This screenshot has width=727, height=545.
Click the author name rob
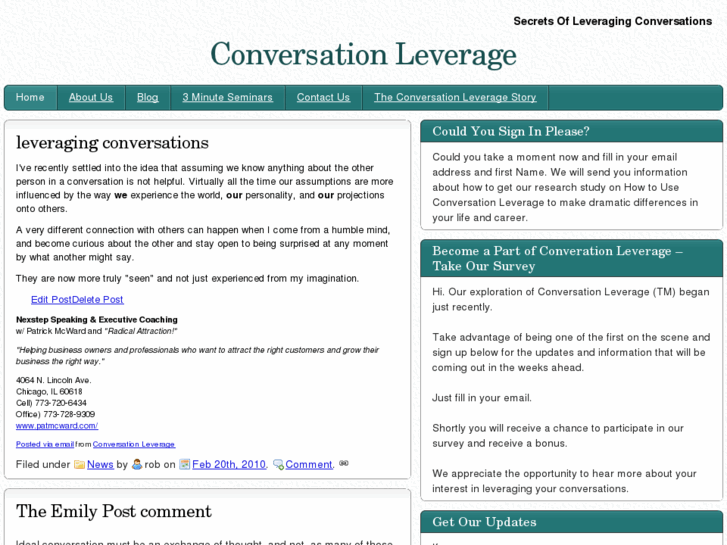tap(152, 464)
